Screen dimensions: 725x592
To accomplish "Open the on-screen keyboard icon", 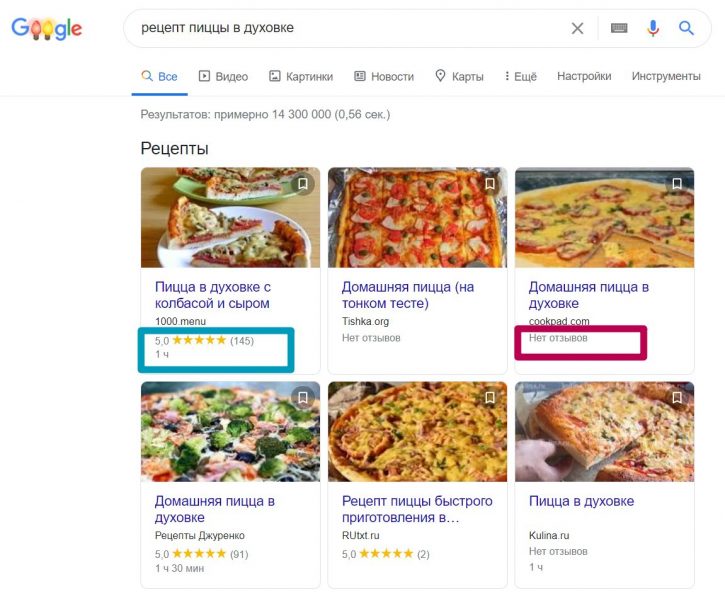I will 619,28.
